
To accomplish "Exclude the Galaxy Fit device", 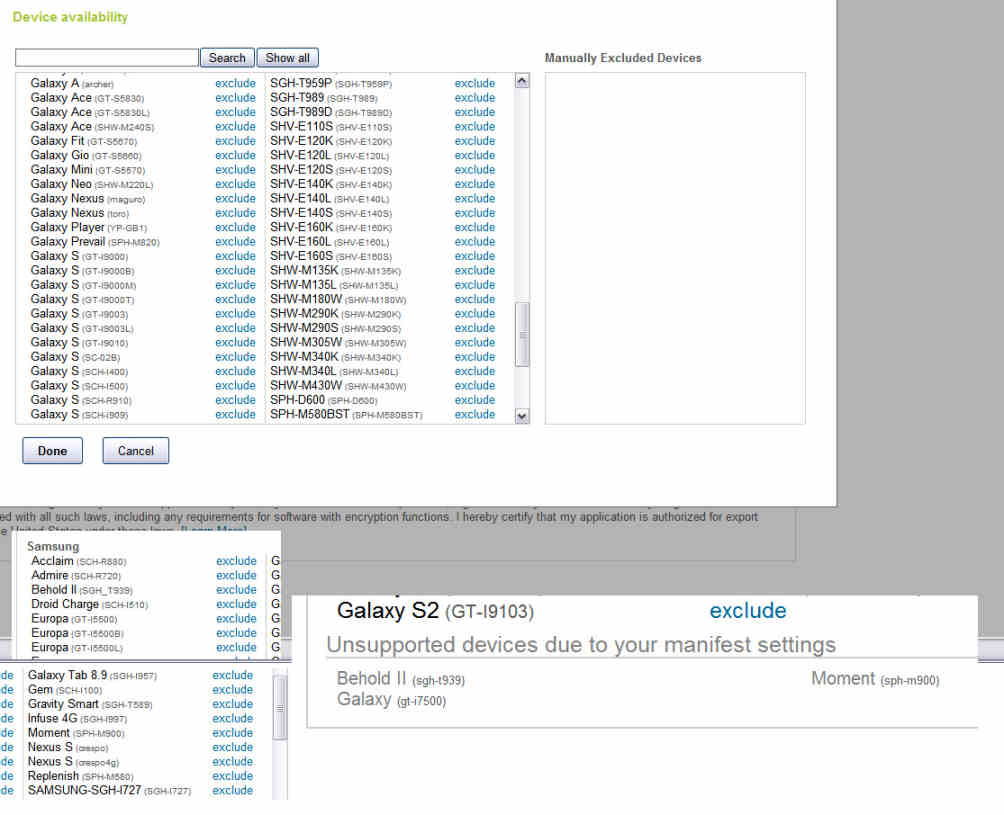I will click(x=236, y=141).
